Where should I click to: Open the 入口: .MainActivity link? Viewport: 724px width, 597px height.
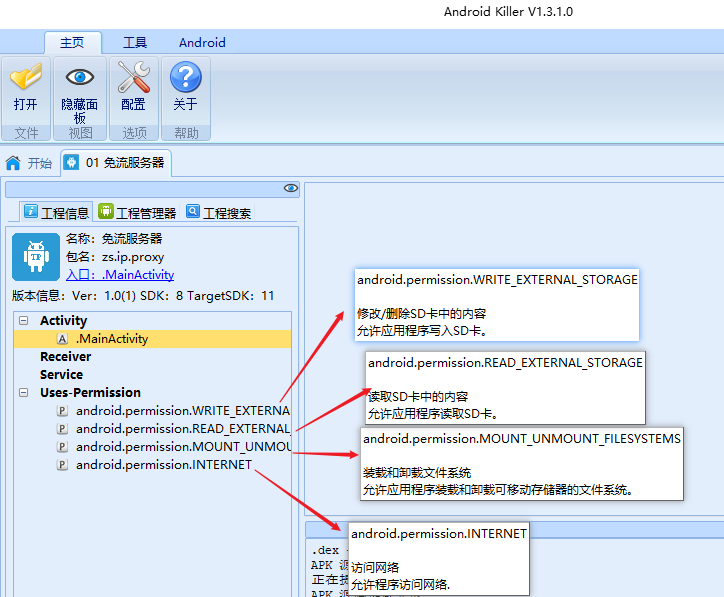[x=120, y=275]
